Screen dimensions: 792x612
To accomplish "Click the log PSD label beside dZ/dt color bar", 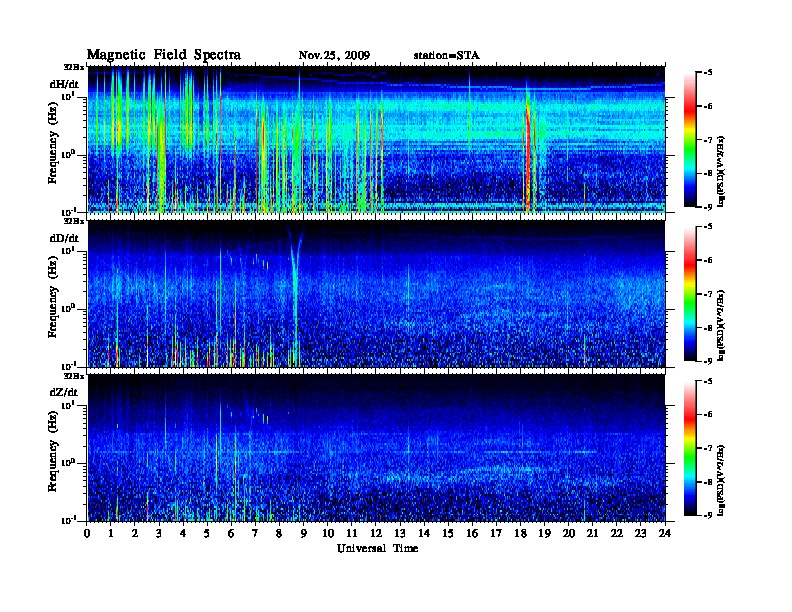I will click(721, 480).
